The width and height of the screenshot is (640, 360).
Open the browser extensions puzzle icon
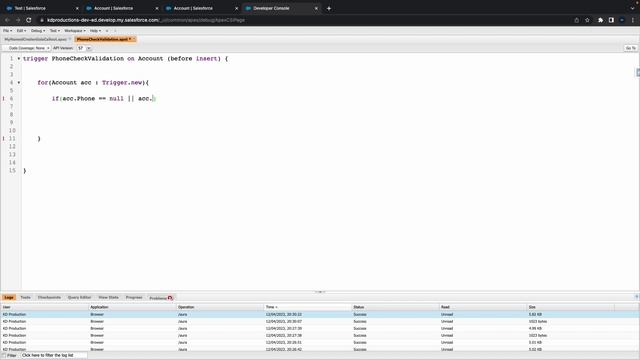(600, 20)
